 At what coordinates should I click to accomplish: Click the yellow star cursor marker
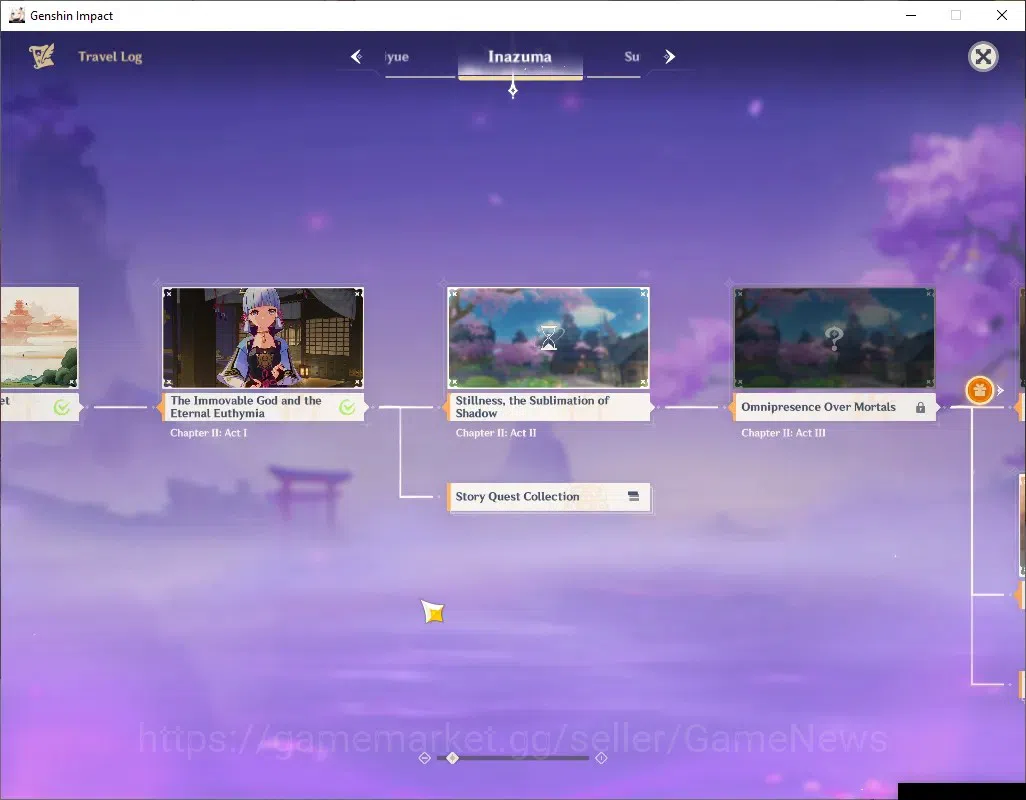433,612
